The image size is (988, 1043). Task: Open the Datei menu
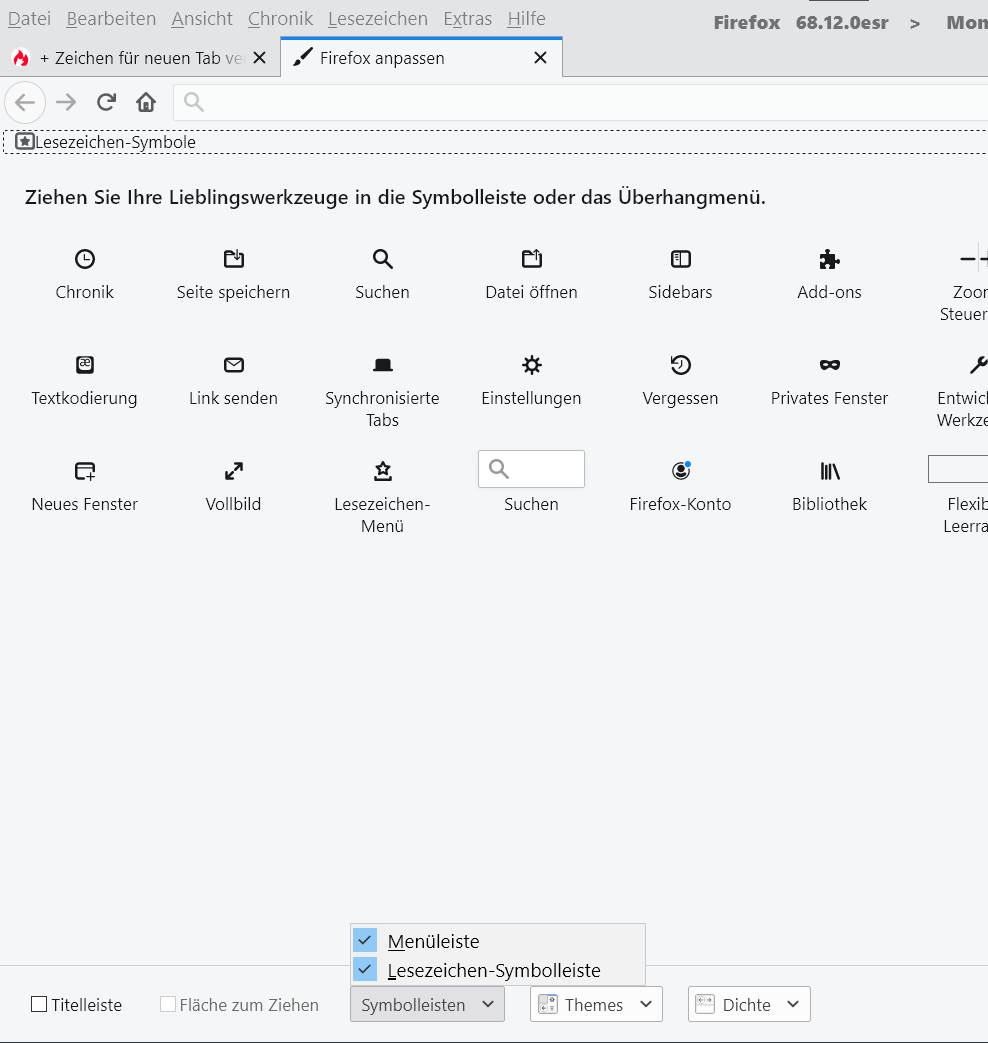(29, 19)
